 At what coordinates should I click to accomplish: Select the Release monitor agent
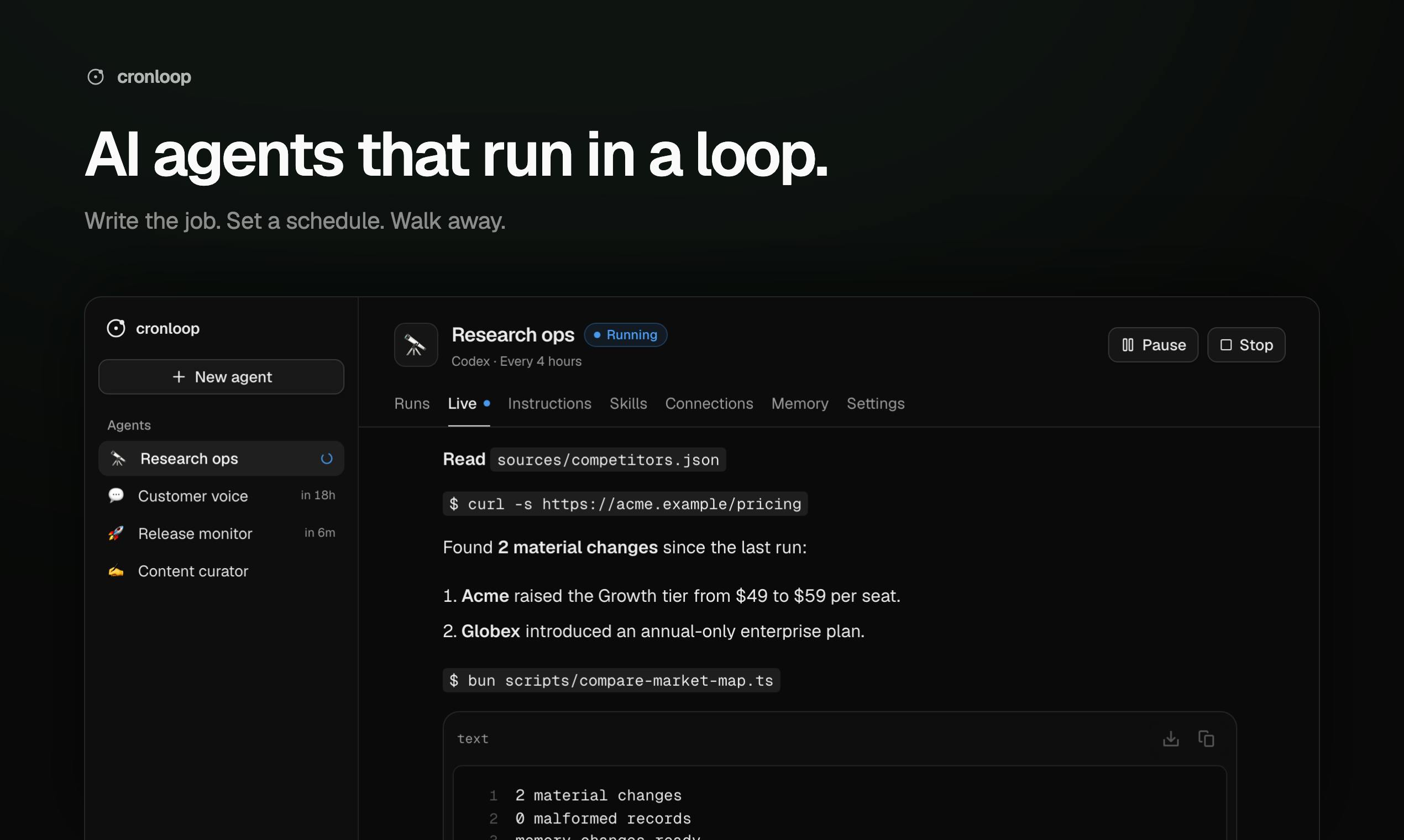[221, 533]
